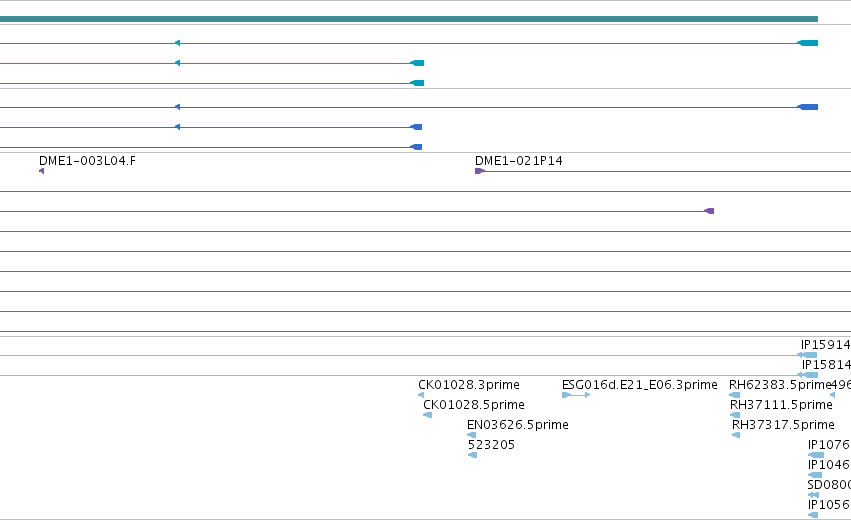Click the glyph beneath the 523205 label
The height and width of the screenshot is (520, 851).
click(473, 455)
